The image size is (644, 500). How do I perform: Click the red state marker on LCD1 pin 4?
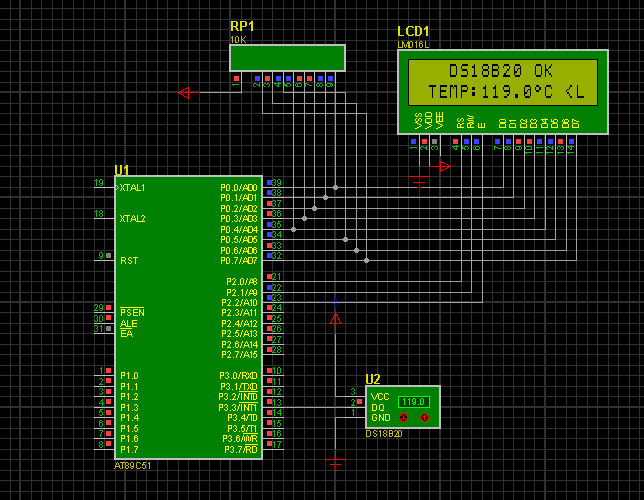455,142
